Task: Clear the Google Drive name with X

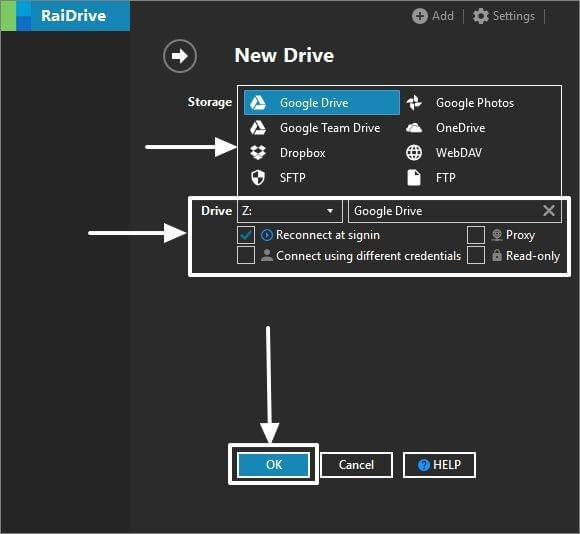Action: click(549, 211)
